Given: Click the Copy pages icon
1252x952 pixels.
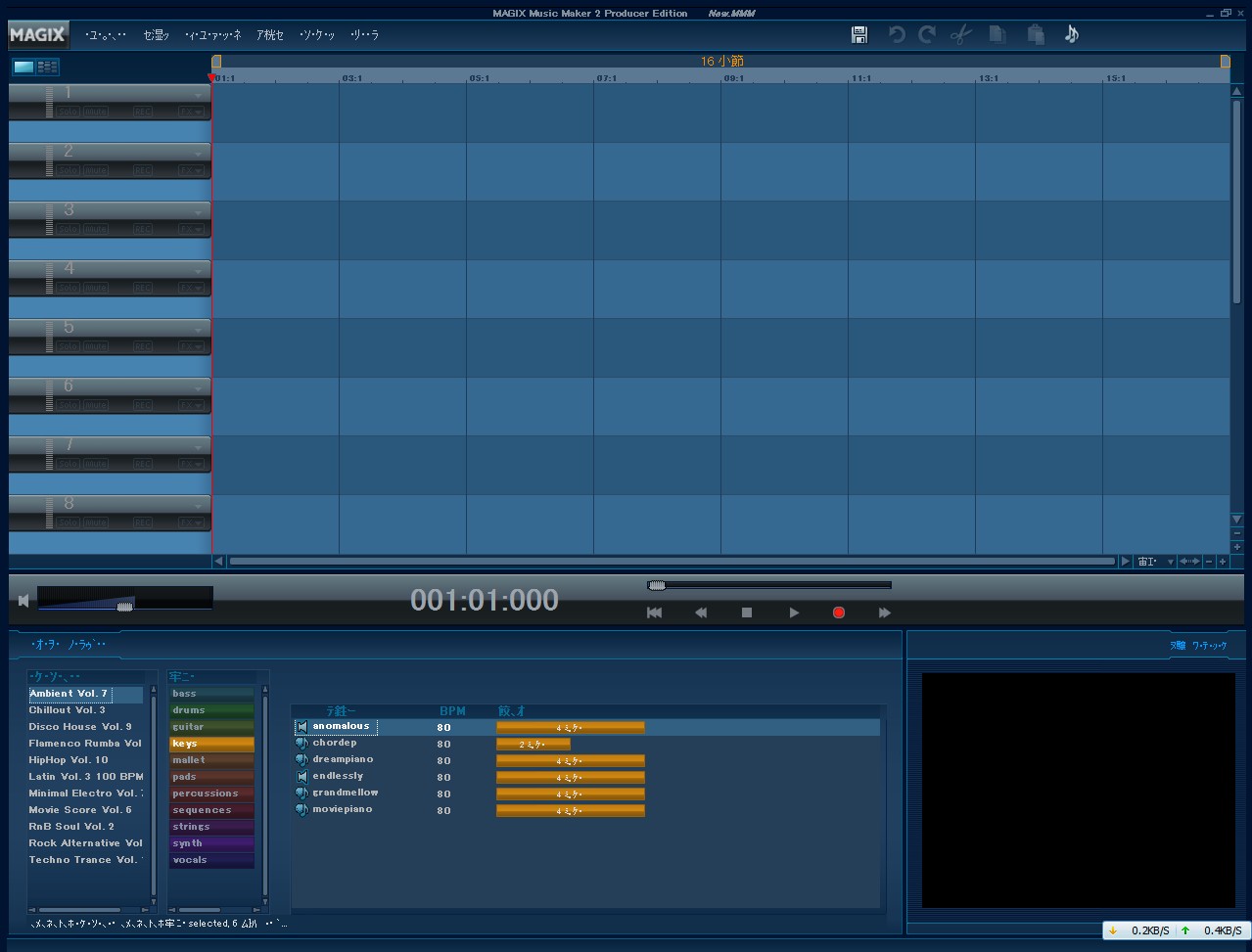Looking at the screenshot, I should (x=997, y=35).
